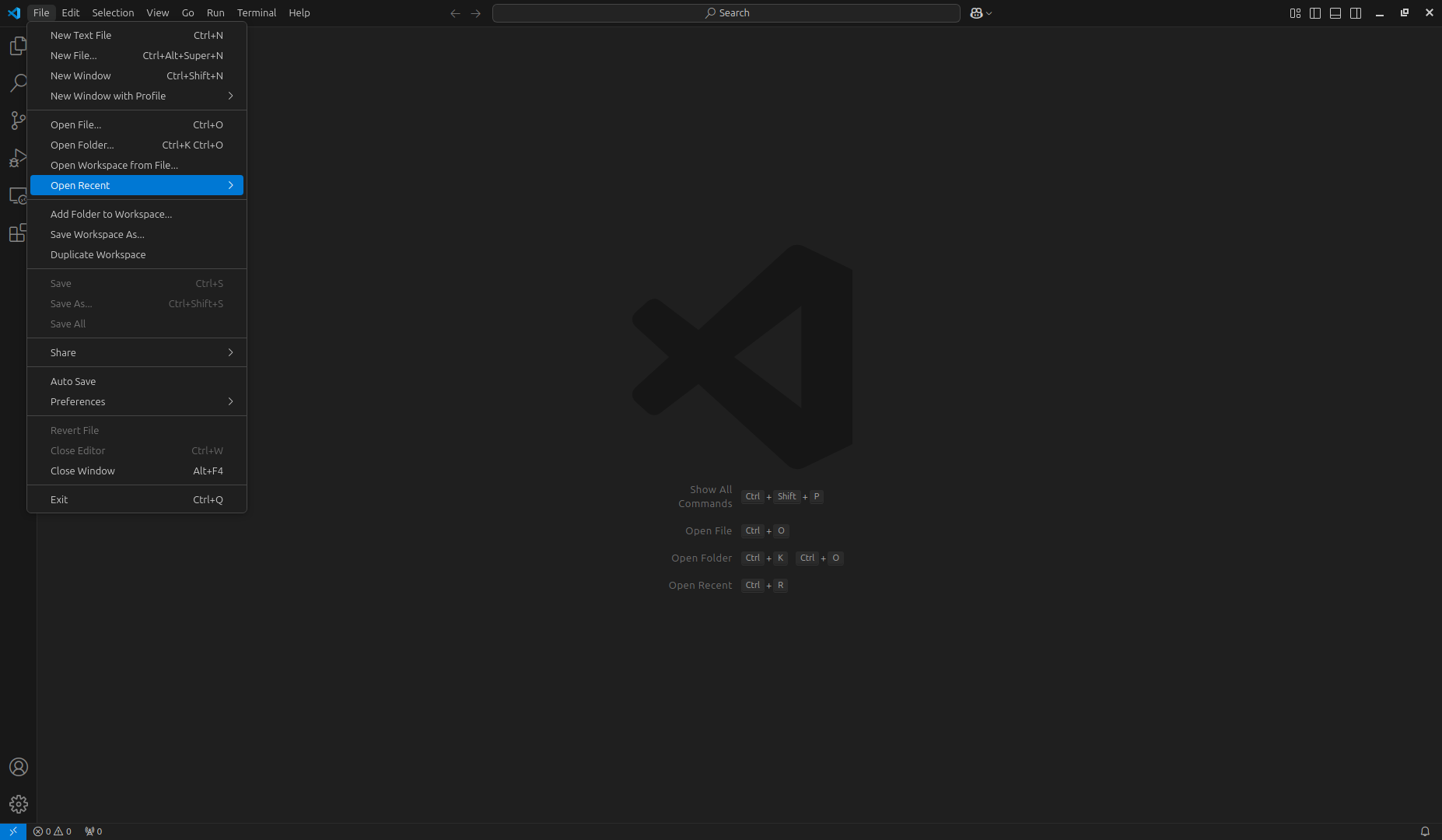
Task: Open Run and Debug view
Action: click(x=18, y=158)
